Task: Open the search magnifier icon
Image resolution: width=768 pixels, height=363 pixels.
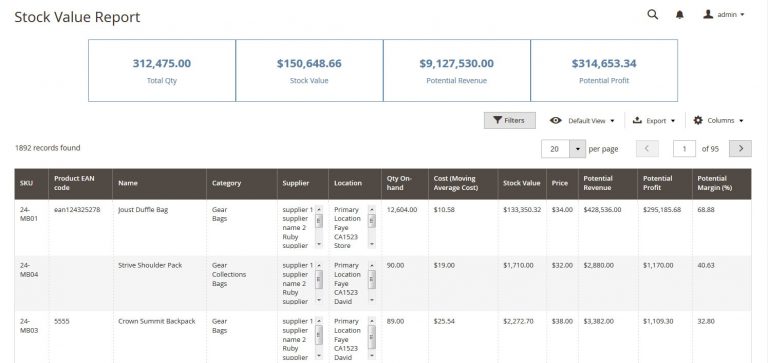Action: [652, 14]
